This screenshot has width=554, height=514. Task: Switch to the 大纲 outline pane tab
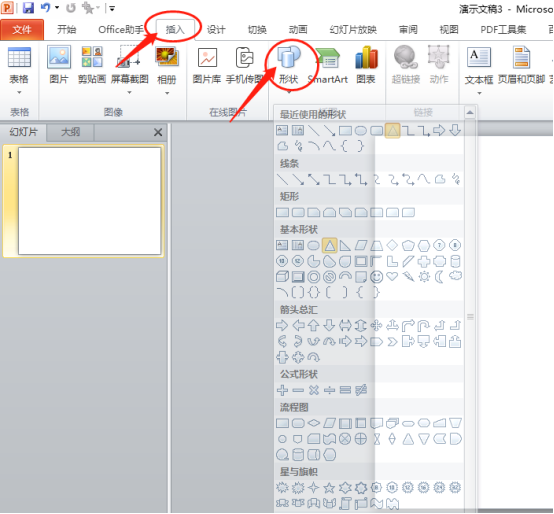(71, 132)
